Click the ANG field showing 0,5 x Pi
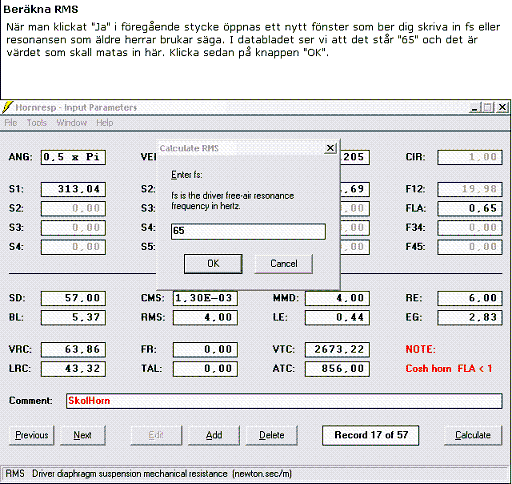Image resolution: width=512 pixels, height=484 pixels. tap(73, 157)
